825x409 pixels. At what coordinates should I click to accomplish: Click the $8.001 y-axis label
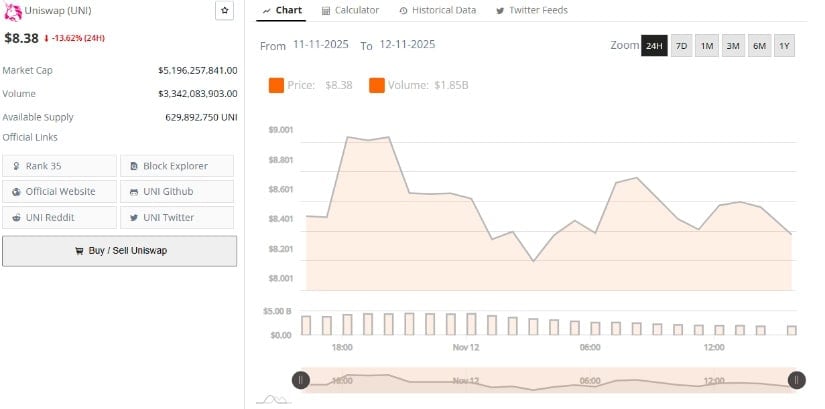tap(280, 278)
